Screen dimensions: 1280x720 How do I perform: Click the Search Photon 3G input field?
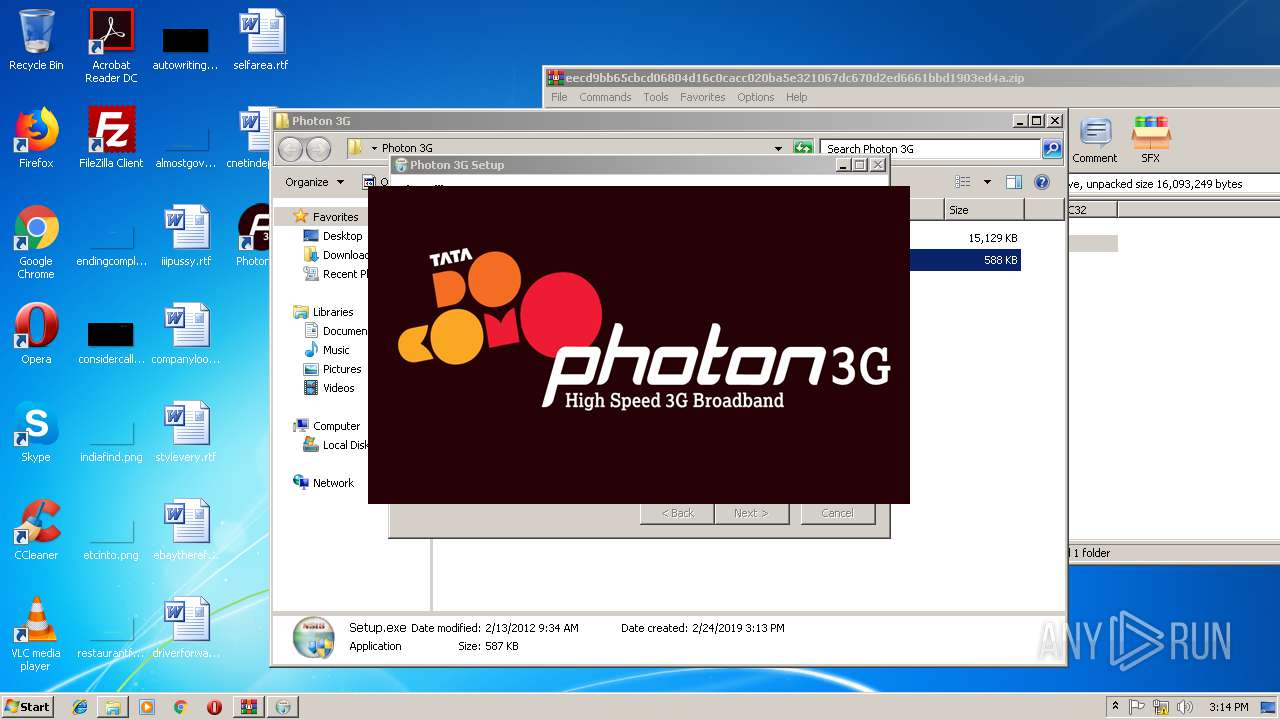(x=930, y=149)
